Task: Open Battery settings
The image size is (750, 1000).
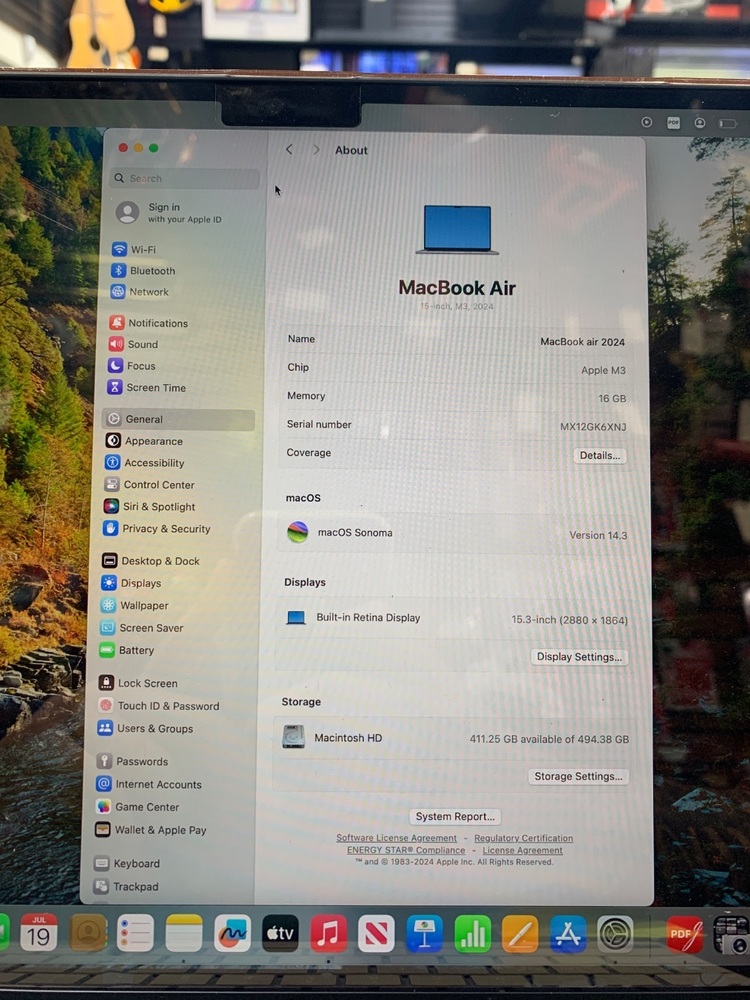Action: pyautogui.click(x=127, y=650)
